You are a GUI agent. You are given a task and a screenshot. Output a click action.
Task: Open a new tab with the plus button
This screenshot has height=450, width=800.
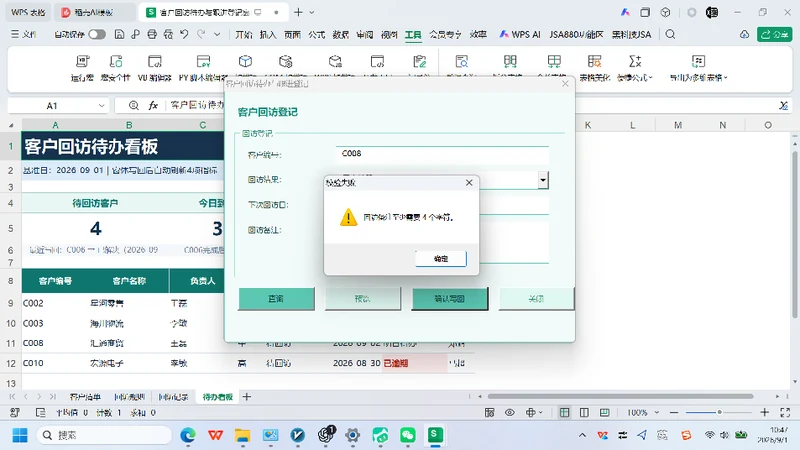coord(298,12)
